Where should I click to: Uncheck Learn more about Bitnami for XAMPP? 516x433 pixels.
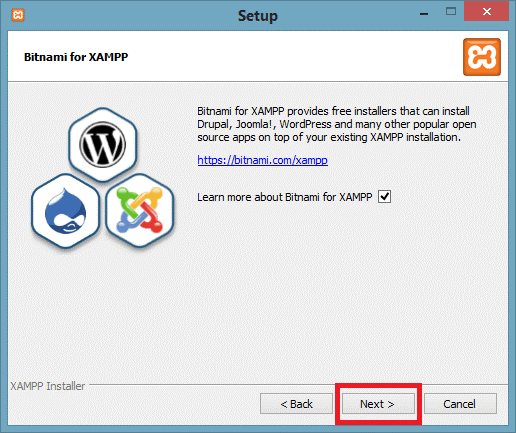(384, 197)
